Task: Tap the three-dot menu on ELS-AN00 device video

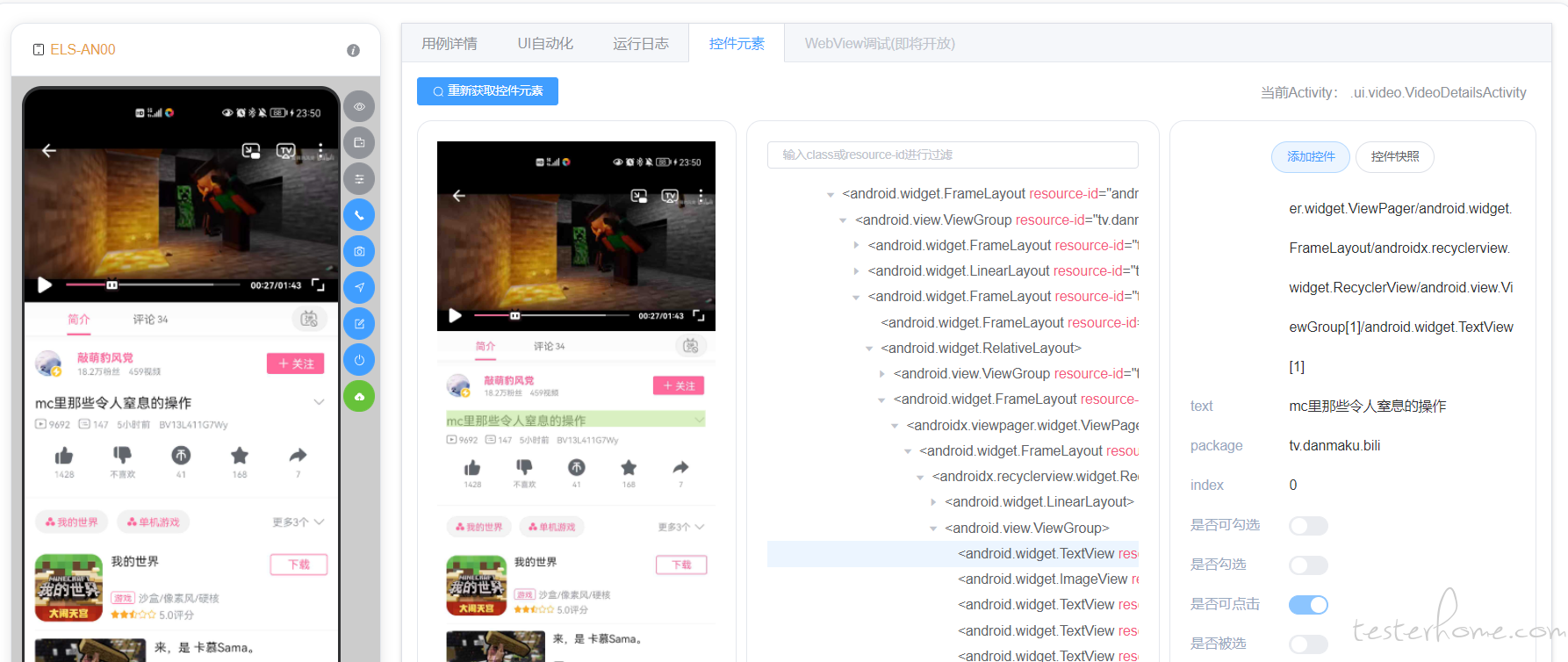Action: (320, 151)
